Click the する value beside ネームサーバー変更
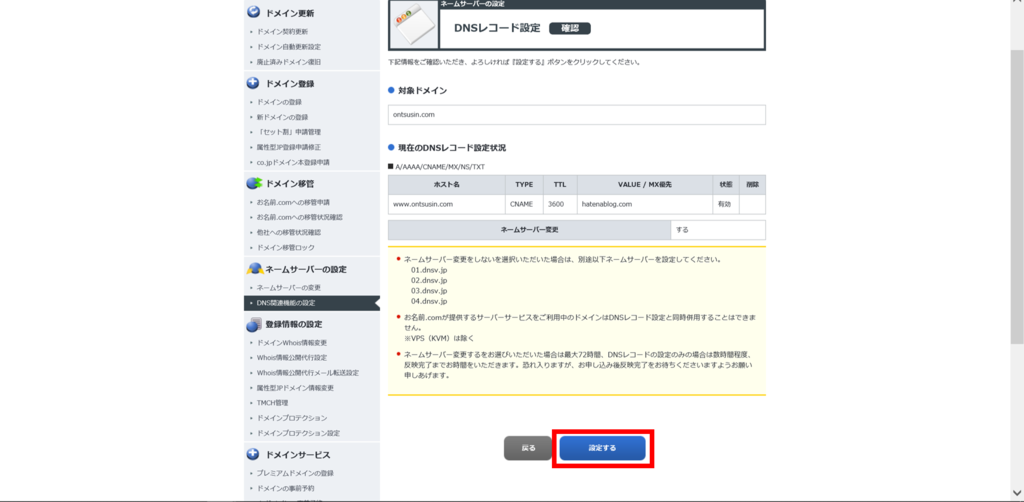The height and width of the screenshot is (502, 1024). tap(718, 230)
